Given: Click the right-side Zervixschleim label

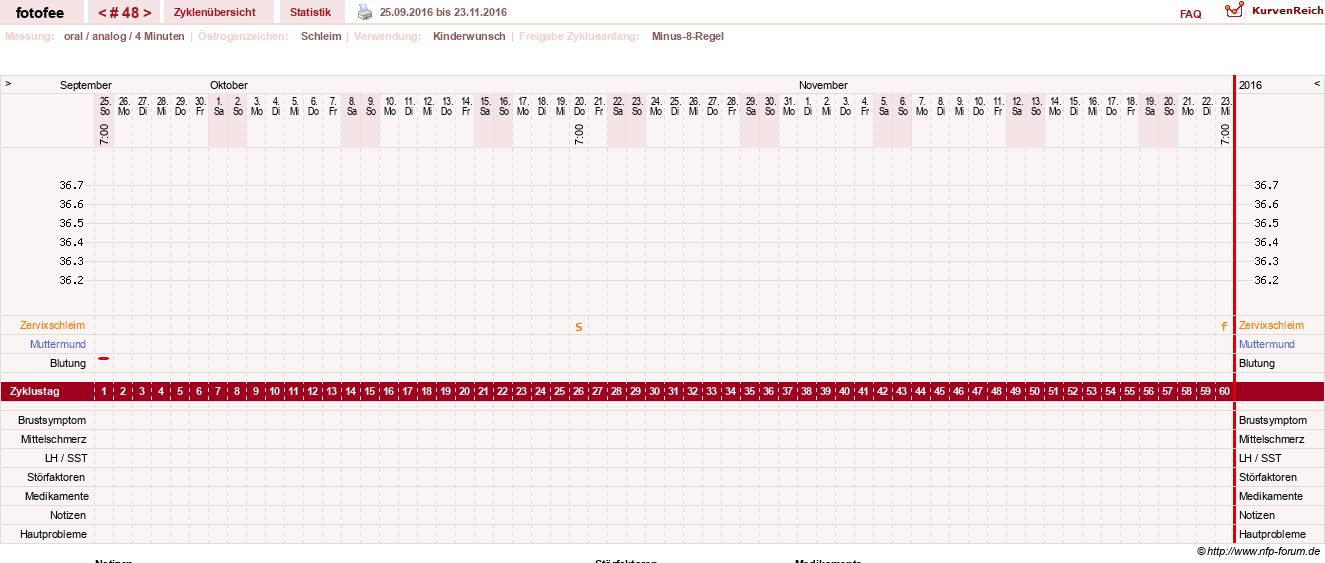Looking at the screenshot, I should pos(1271,325).
